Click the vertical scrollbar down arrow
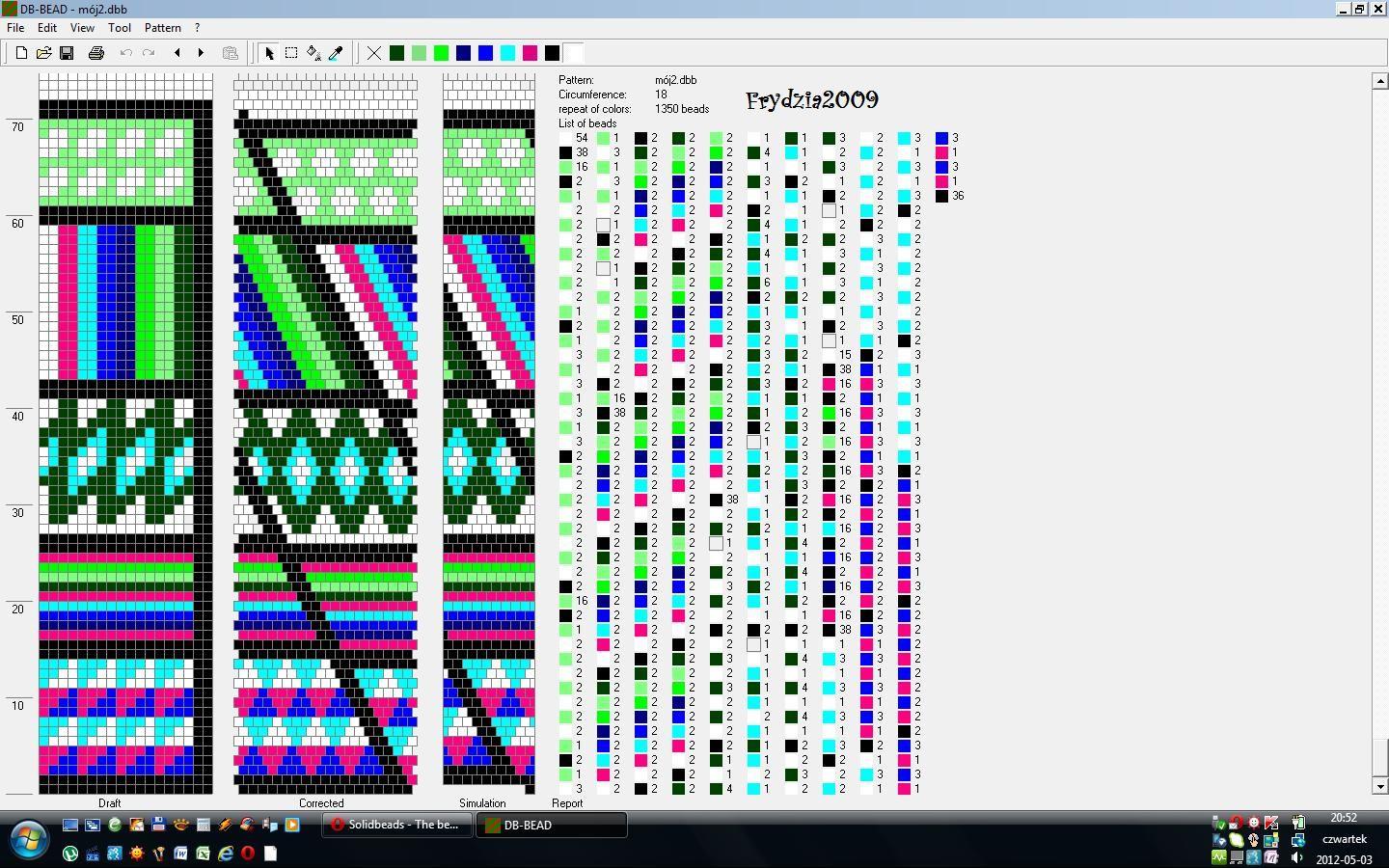The height and width of the screenshot is (868, 1389). (x=1379, y=787)
